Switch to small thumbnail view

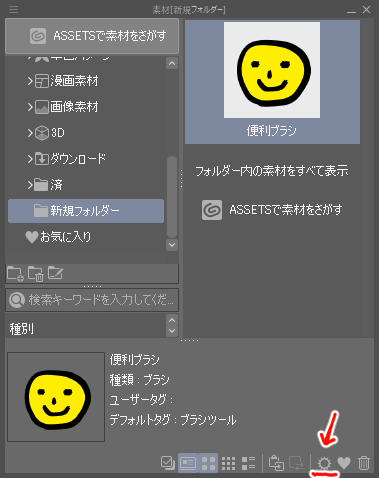click(x=228, y=463)
